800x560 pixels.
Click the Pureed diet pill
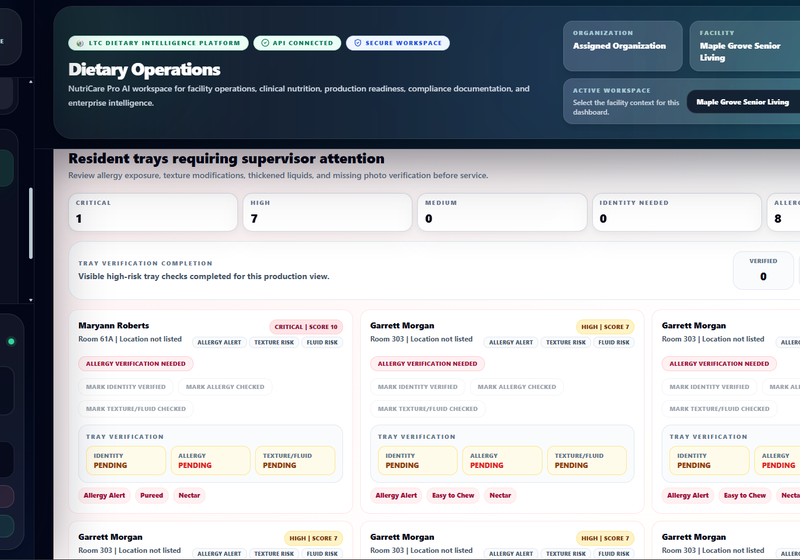click(152, 495)
